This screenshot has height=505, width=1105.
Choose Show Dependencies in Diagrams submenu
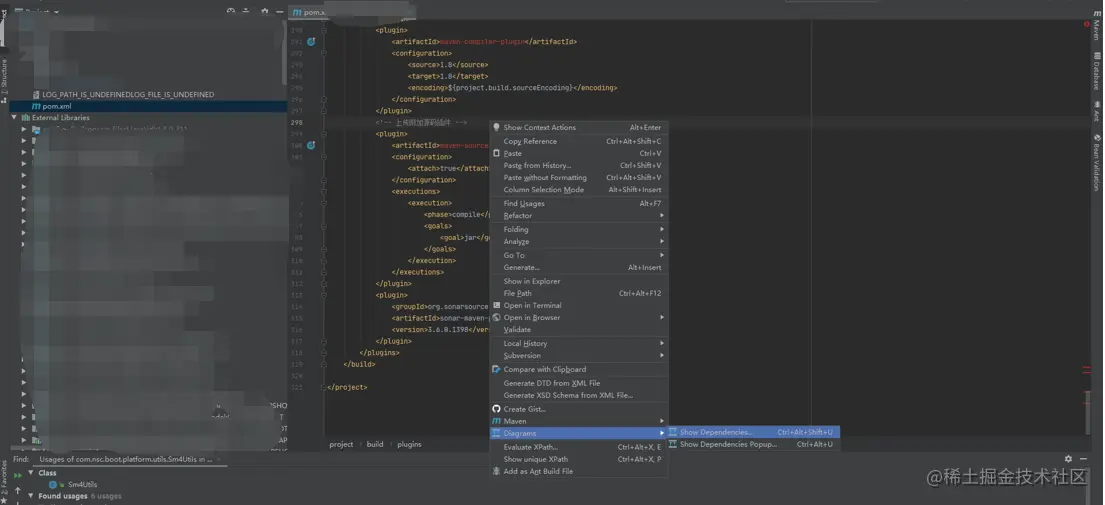716,433
